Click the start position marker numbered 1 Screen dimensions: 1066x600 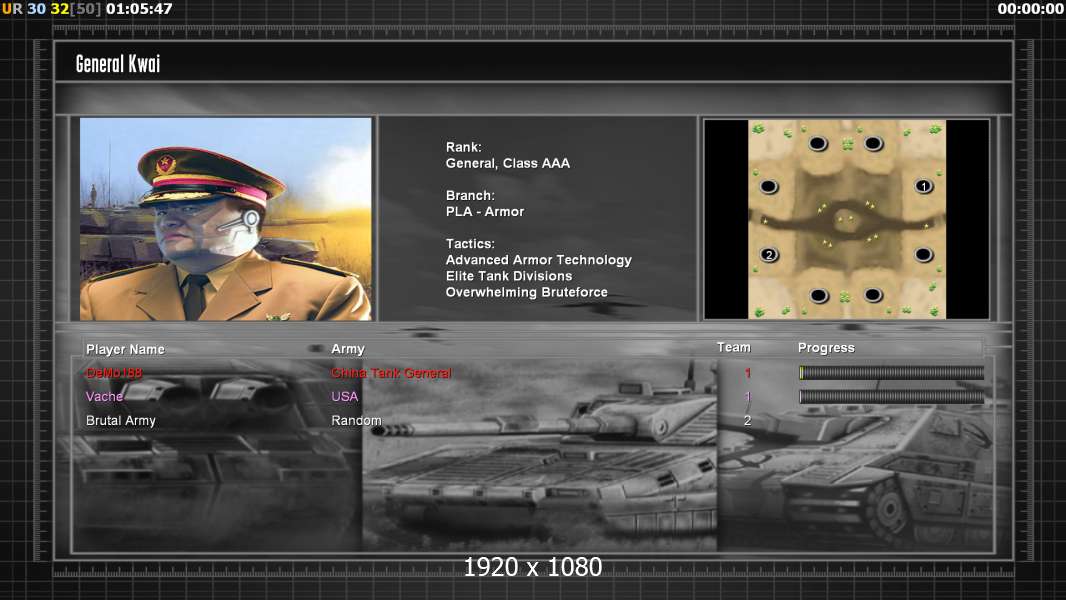point(923,186)
